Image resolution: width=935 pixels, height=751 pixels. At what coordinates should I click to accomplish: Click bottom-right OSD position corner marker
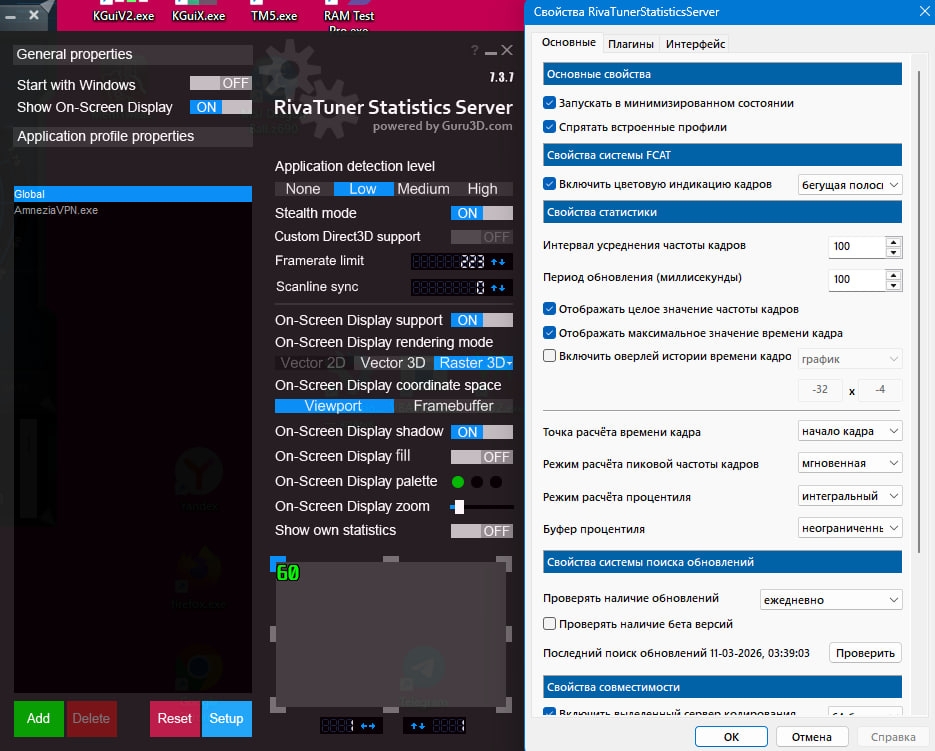pyautogui.click(x=504, y=706)
